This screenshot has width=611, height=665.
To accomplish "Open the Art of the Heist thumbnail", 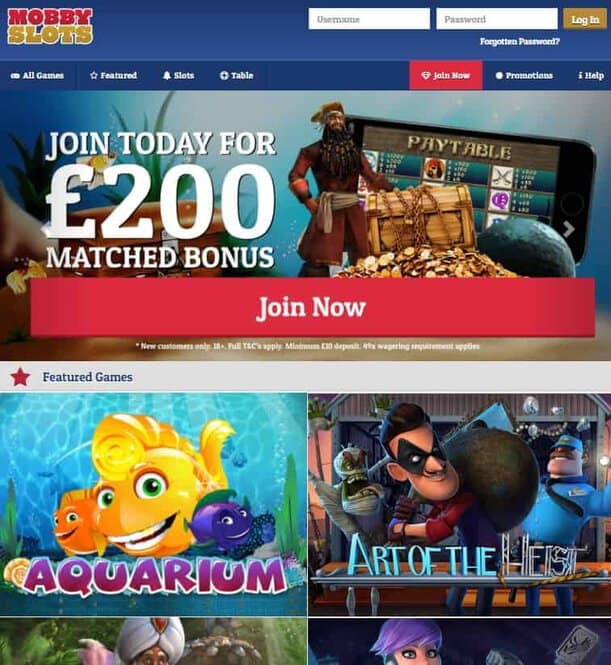I will tap(460, 504).
